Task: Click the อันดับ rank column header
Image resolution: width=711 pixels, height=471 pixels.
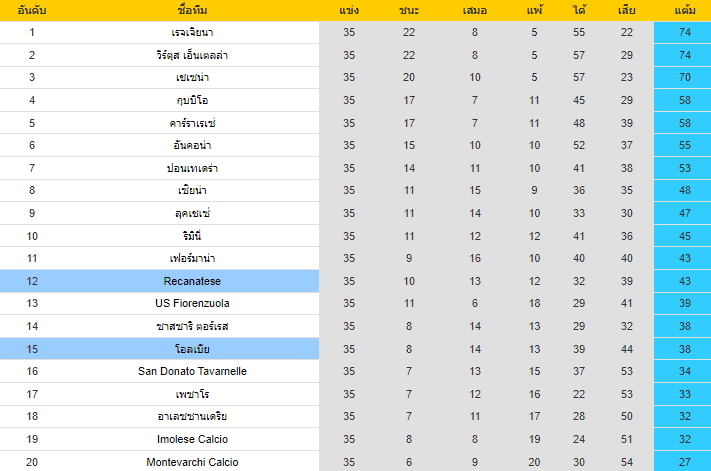Action: 32,10
